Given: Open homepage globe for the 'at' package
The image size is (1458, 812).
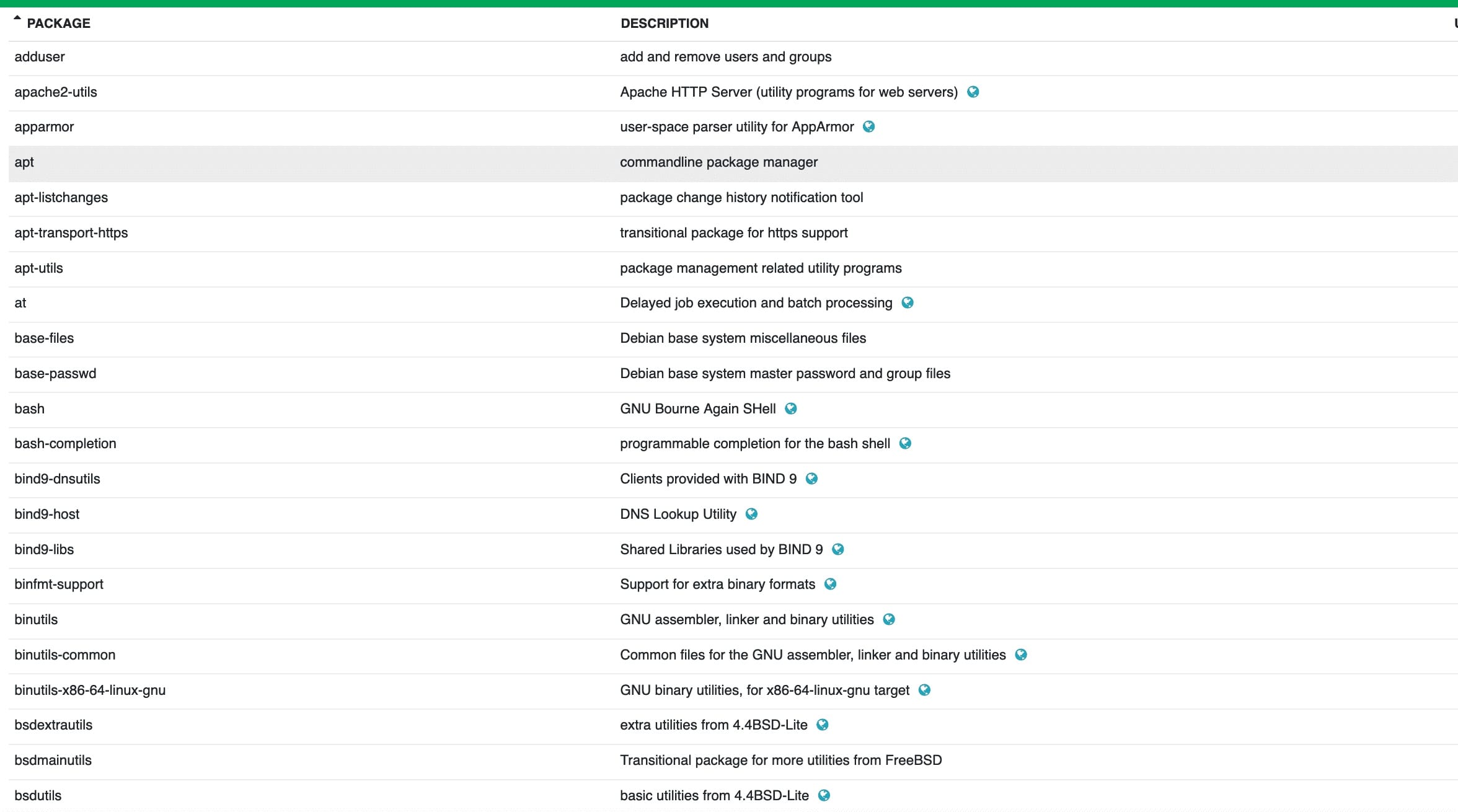Looking at the screenshot, I should (907, 302).
